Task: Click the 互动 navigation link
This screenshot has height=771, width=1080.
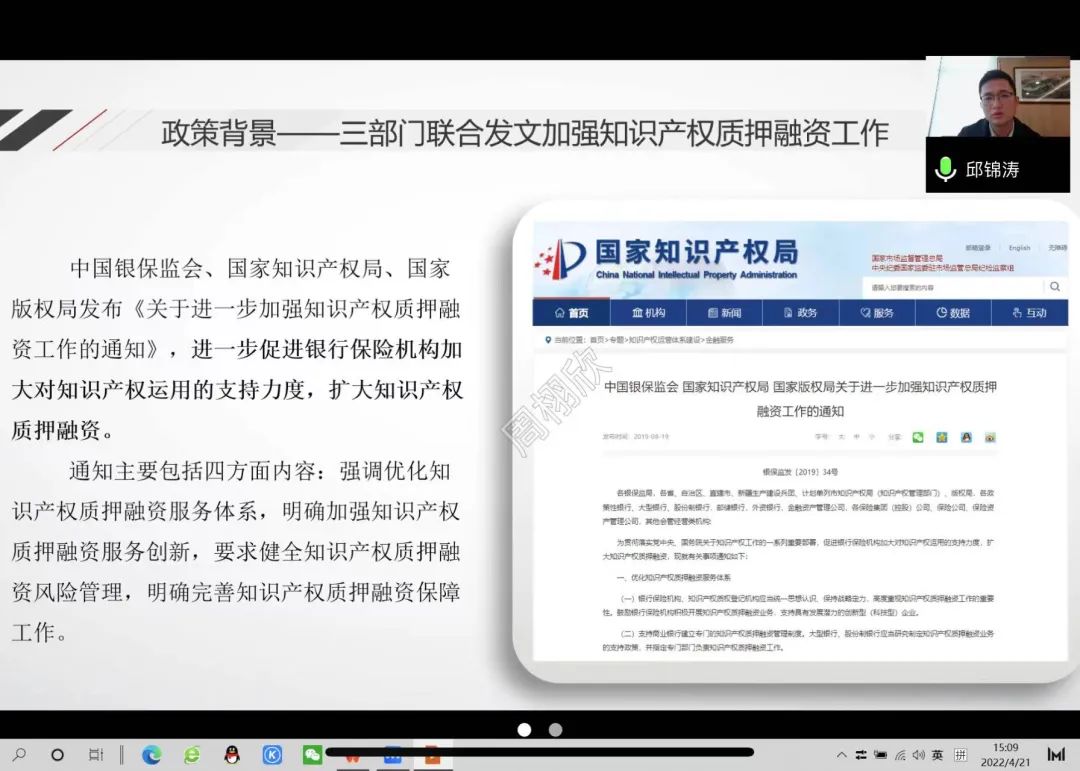Action: (1028, 313)
